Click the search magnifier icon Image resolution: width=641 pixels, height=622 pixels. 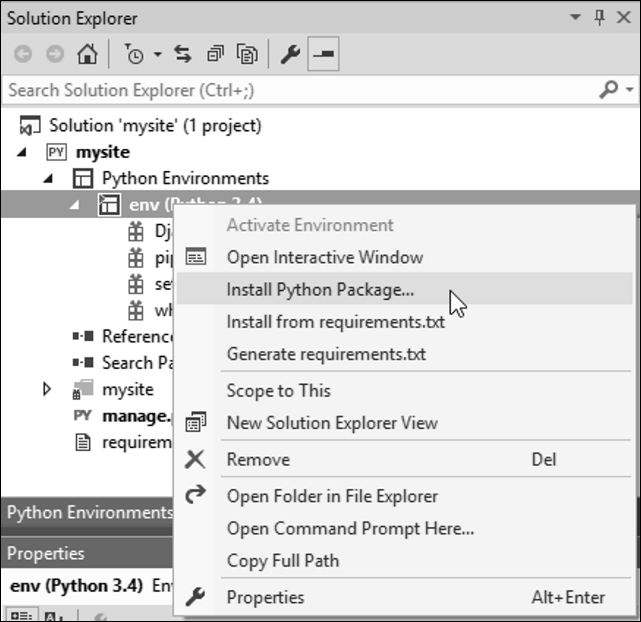(x=608, y=89)
